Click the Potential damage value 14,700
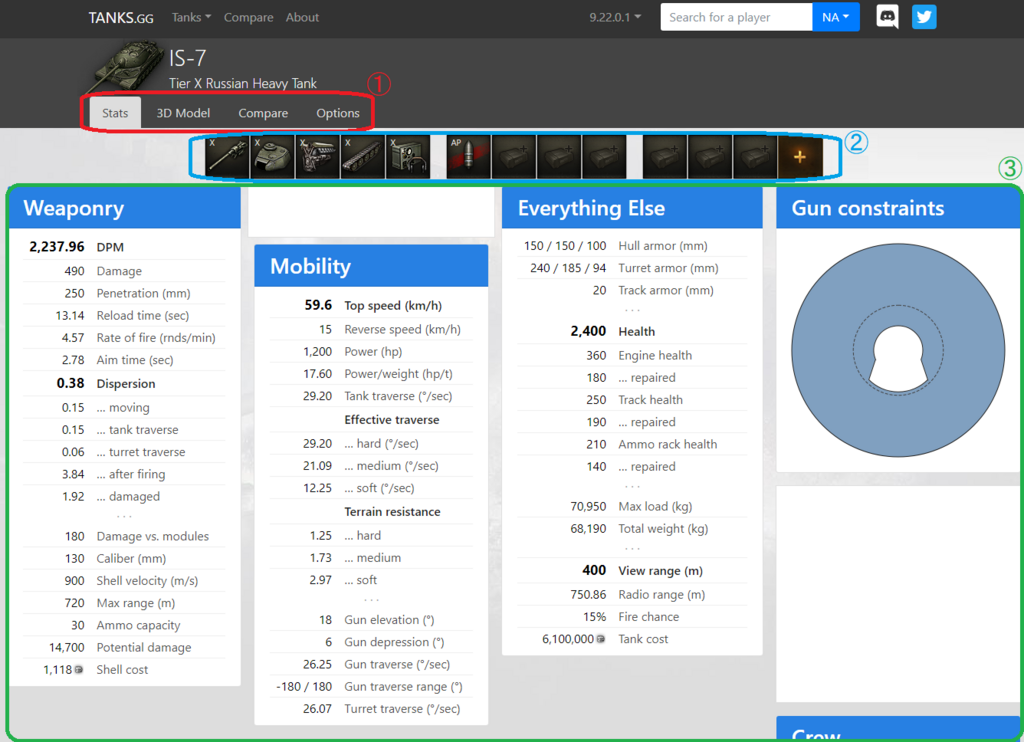This screenshot has height=742, width=1024. click(67, 647)
